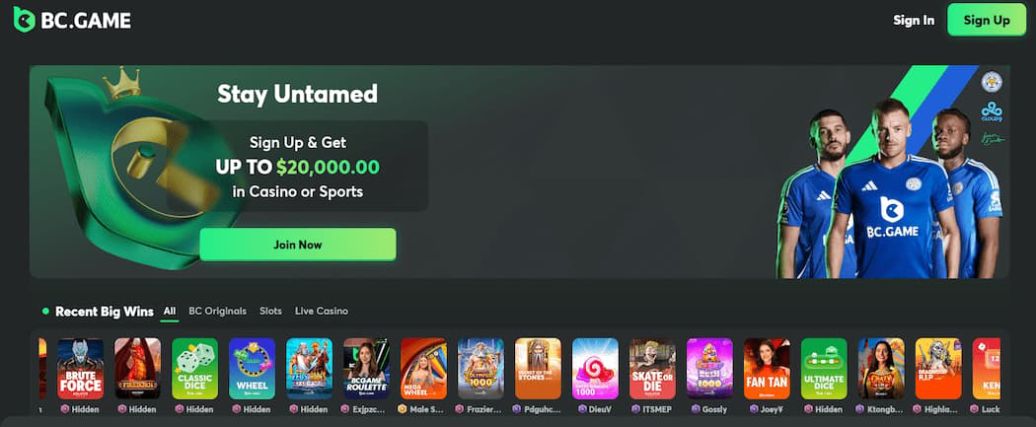Select the All tab in Recent Big Wins

point(170,311)
